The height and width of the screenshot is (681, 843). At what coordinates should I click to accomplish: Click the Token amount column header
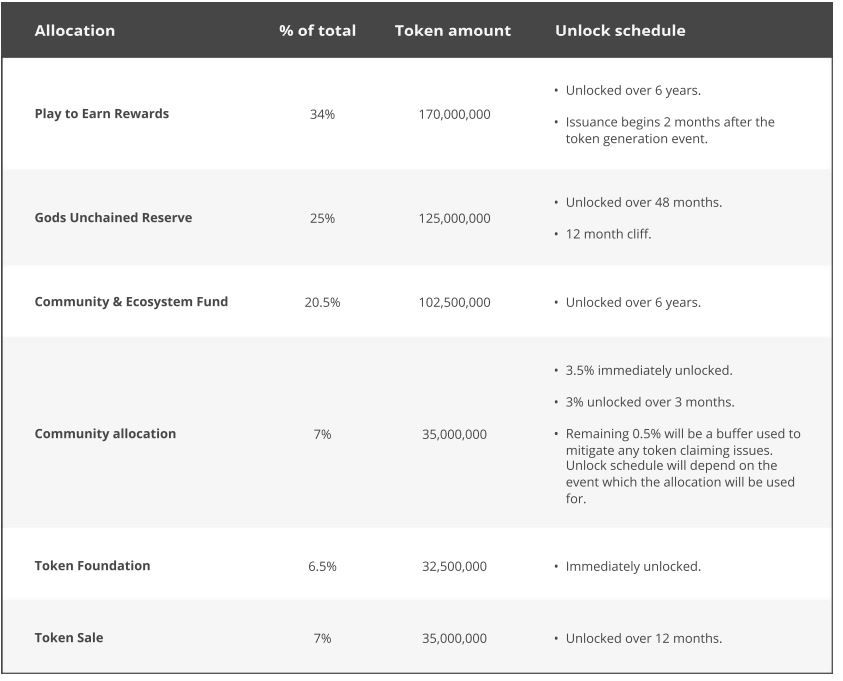click(x=453, y=31)
